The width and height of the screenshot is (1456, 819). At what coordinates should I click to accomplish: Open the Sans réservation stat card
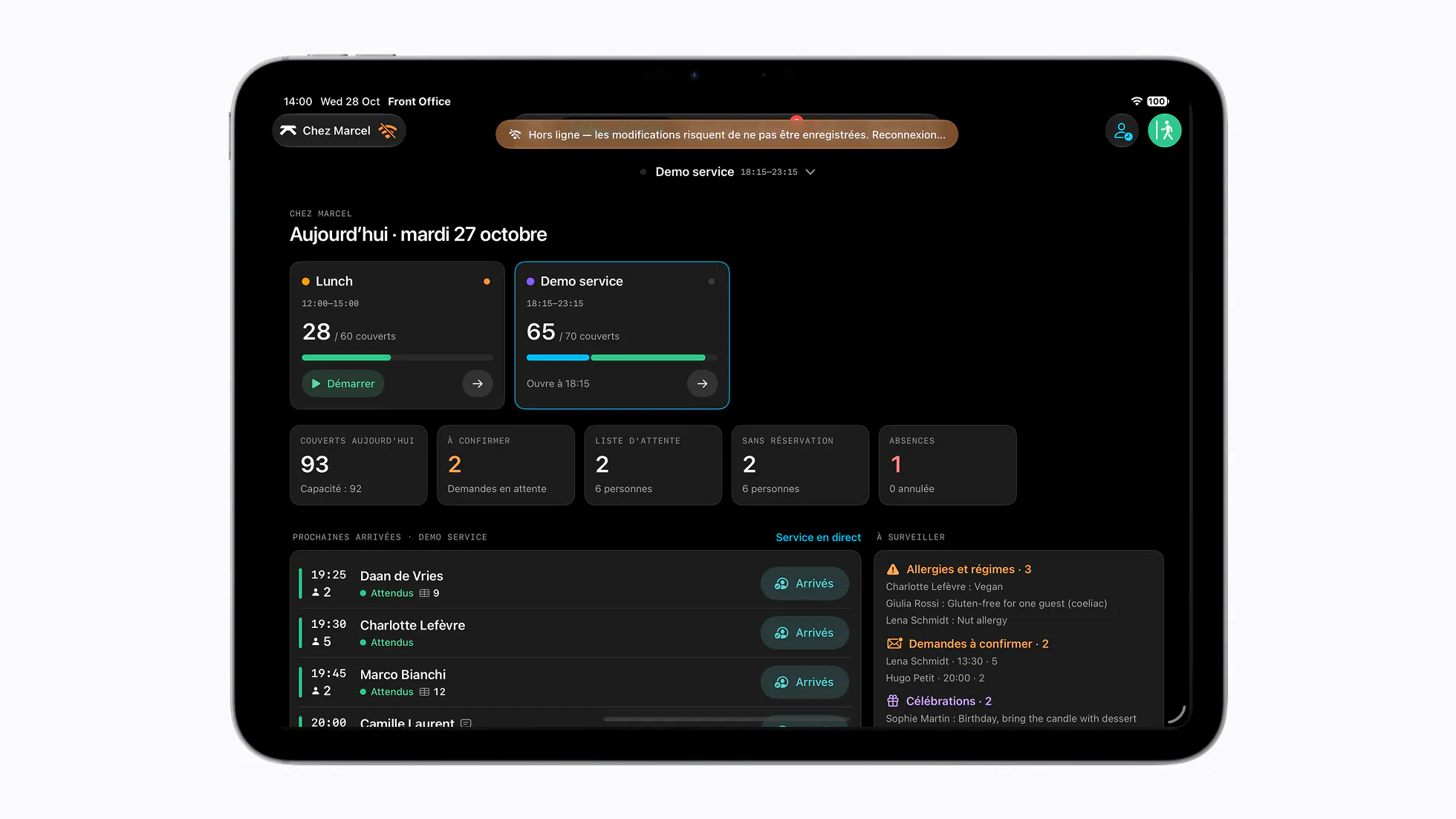(x=800, y=465)
